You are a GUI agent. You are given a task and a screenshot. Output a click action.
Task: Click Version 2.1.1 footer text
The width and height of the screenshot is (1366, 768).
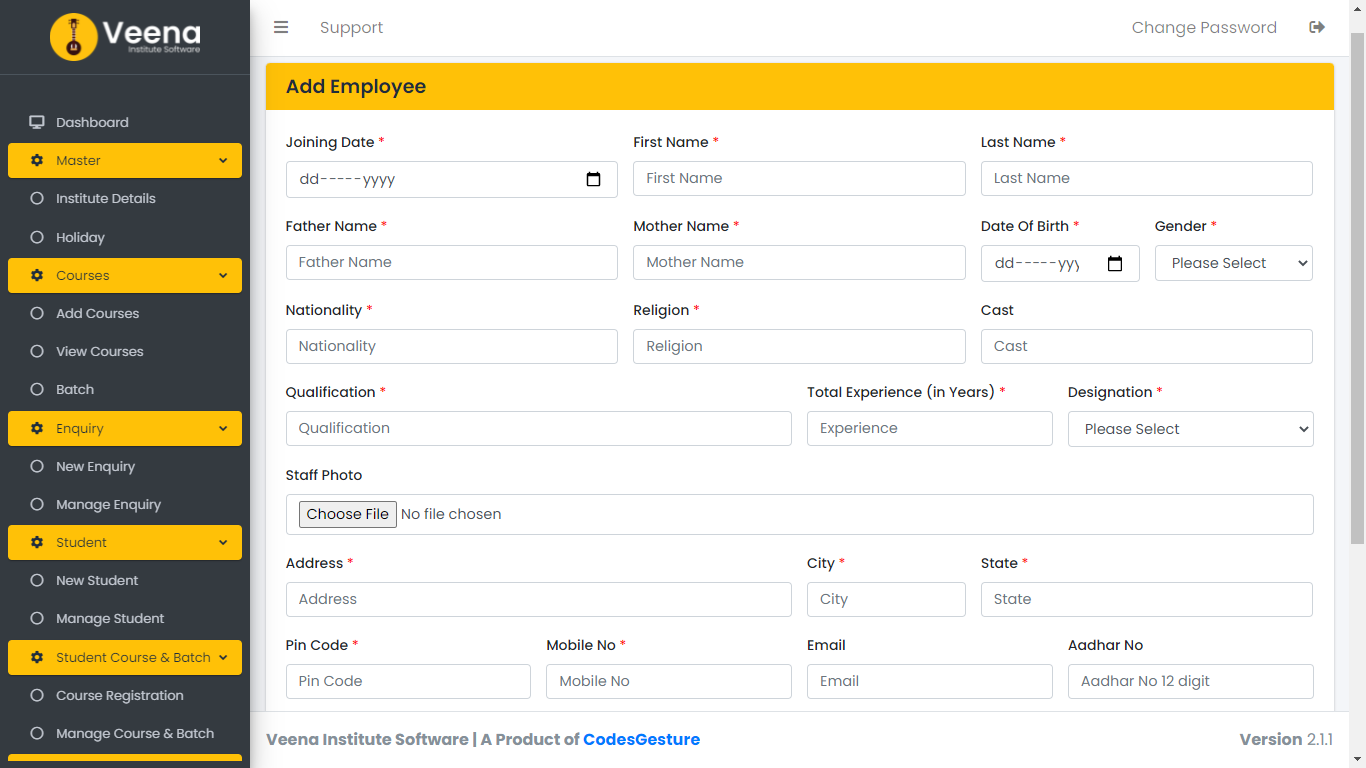(1286, 739)
